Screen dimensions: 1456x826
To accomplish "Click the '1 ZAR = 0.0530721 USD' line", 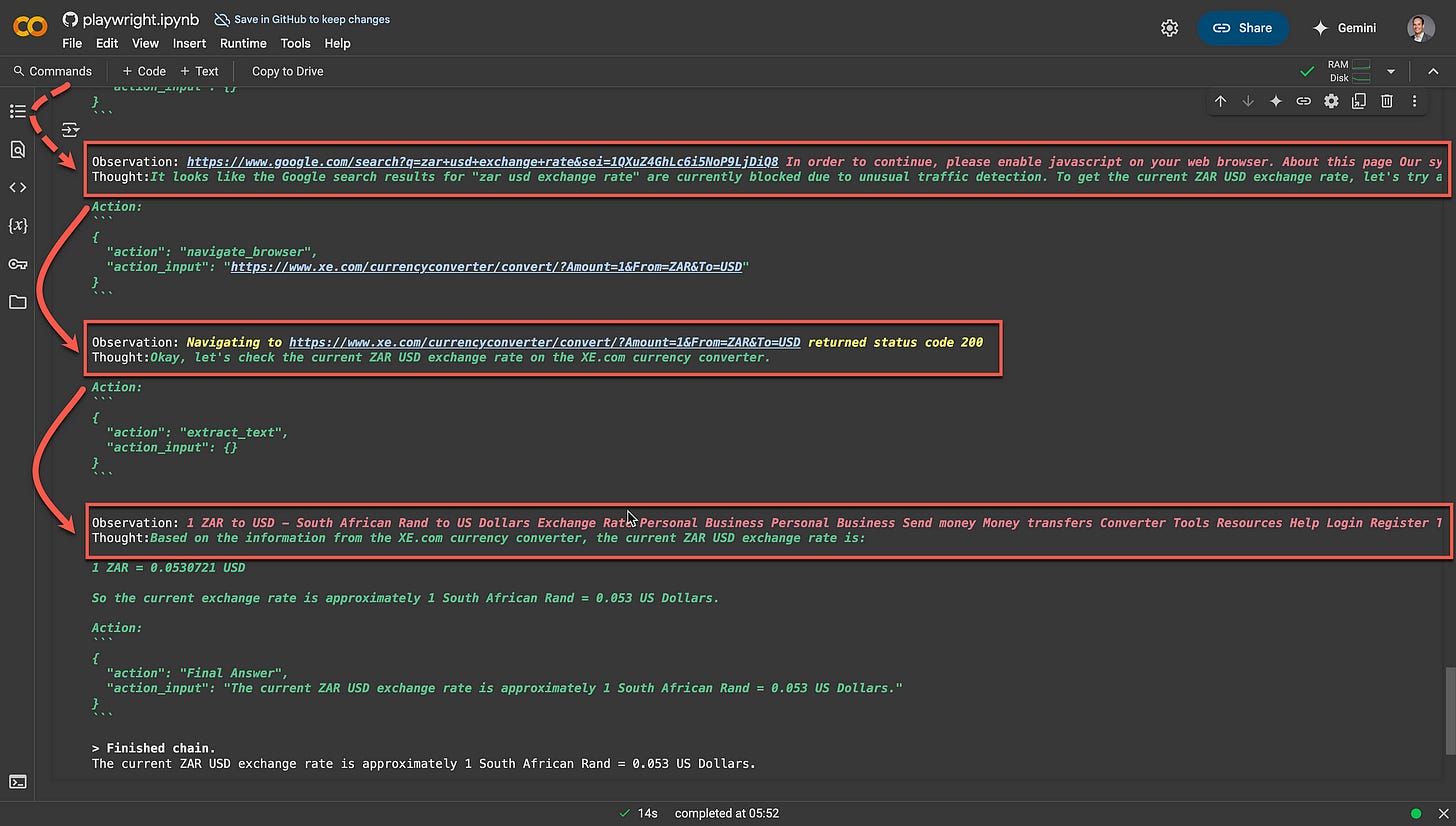I will click(x=168, y=568).
